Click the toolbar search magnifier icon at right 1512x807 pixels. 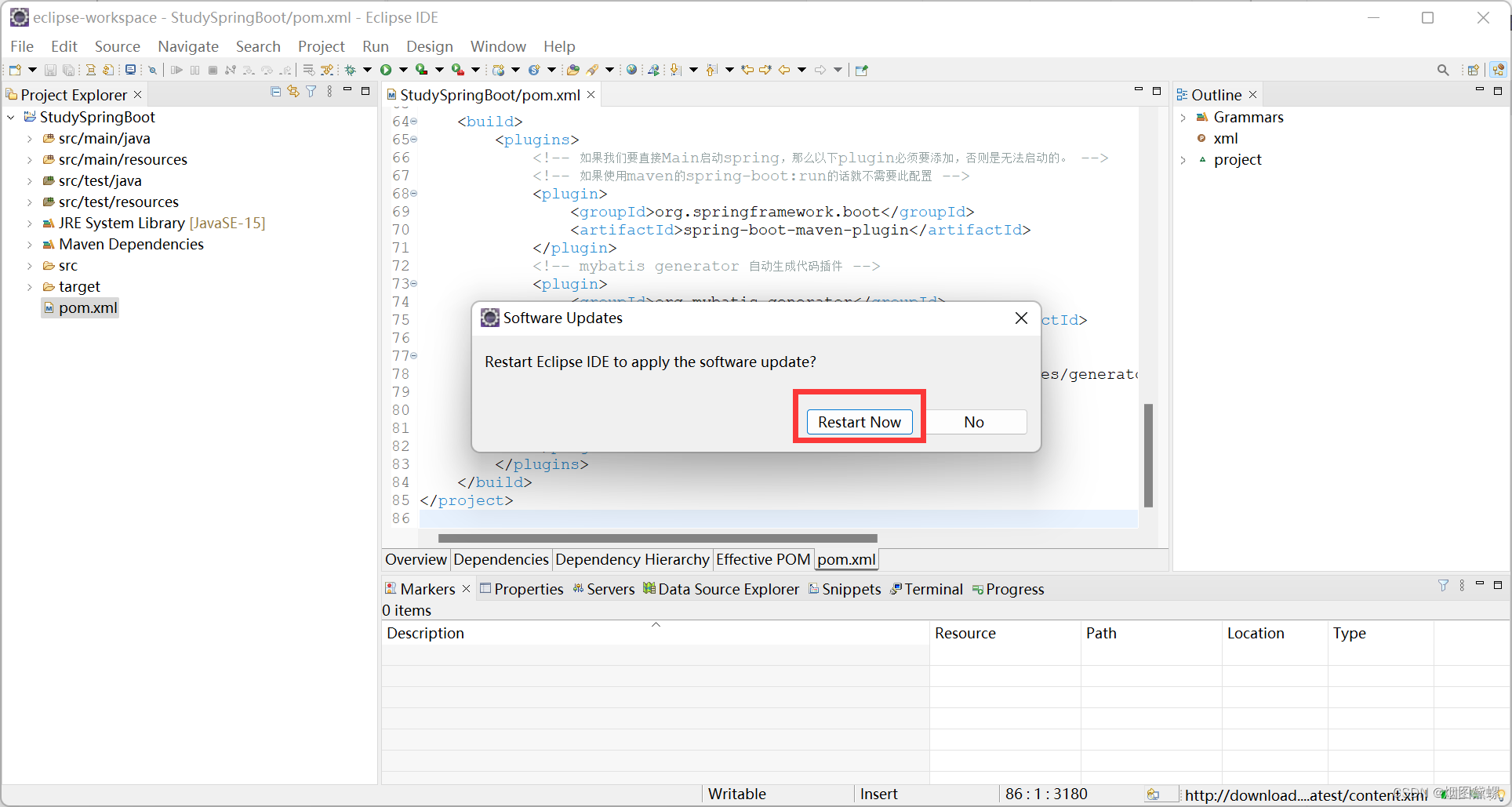pyautogui.click(x=1443, y=70)
